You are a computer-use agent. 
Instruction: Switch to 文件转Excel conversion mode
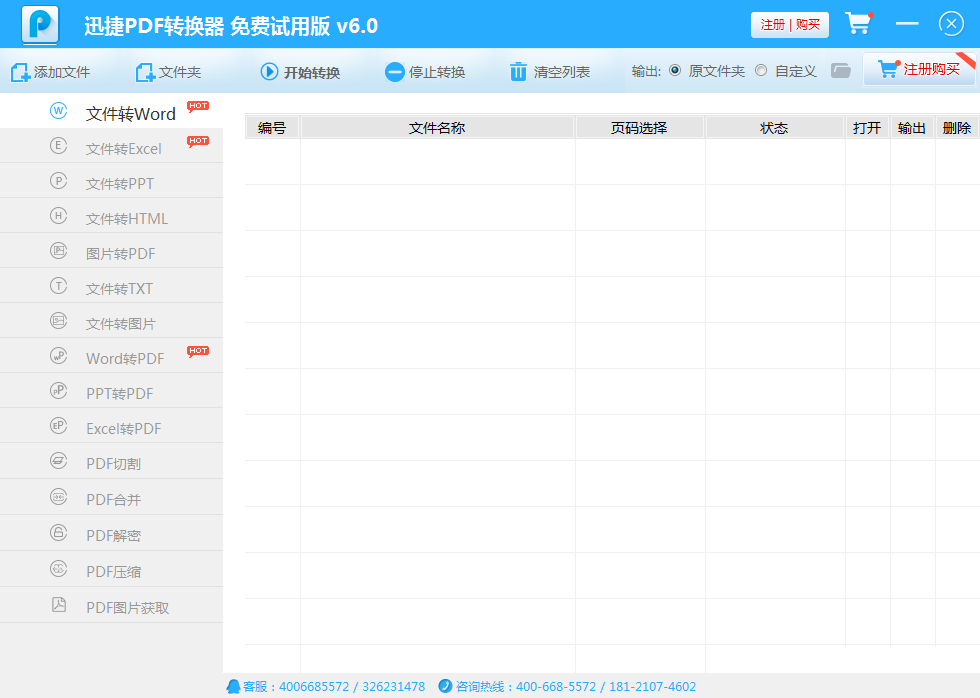pyautogui.click(x=123, y=149)
